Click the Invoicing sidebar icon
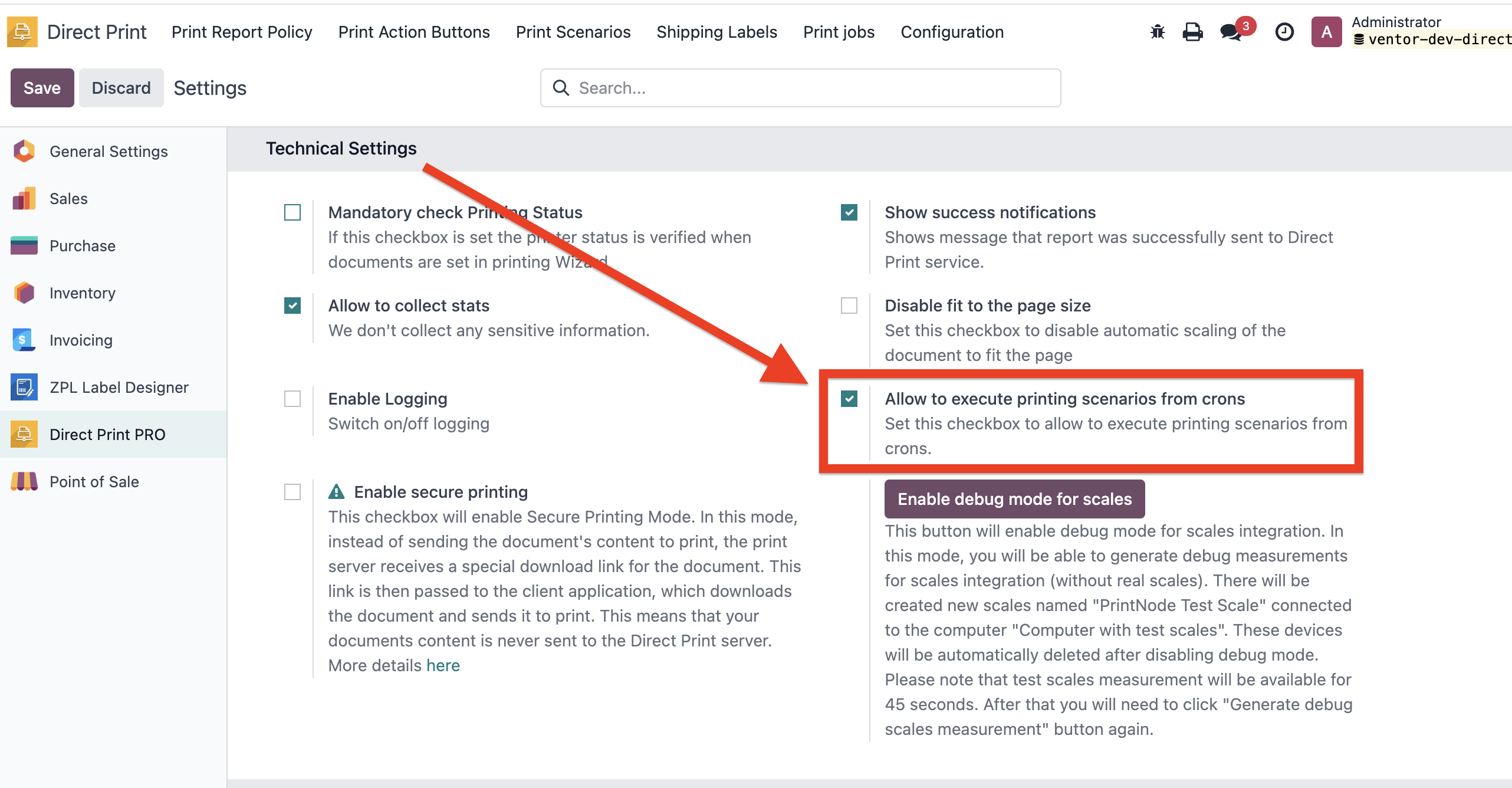 point(24,340)
